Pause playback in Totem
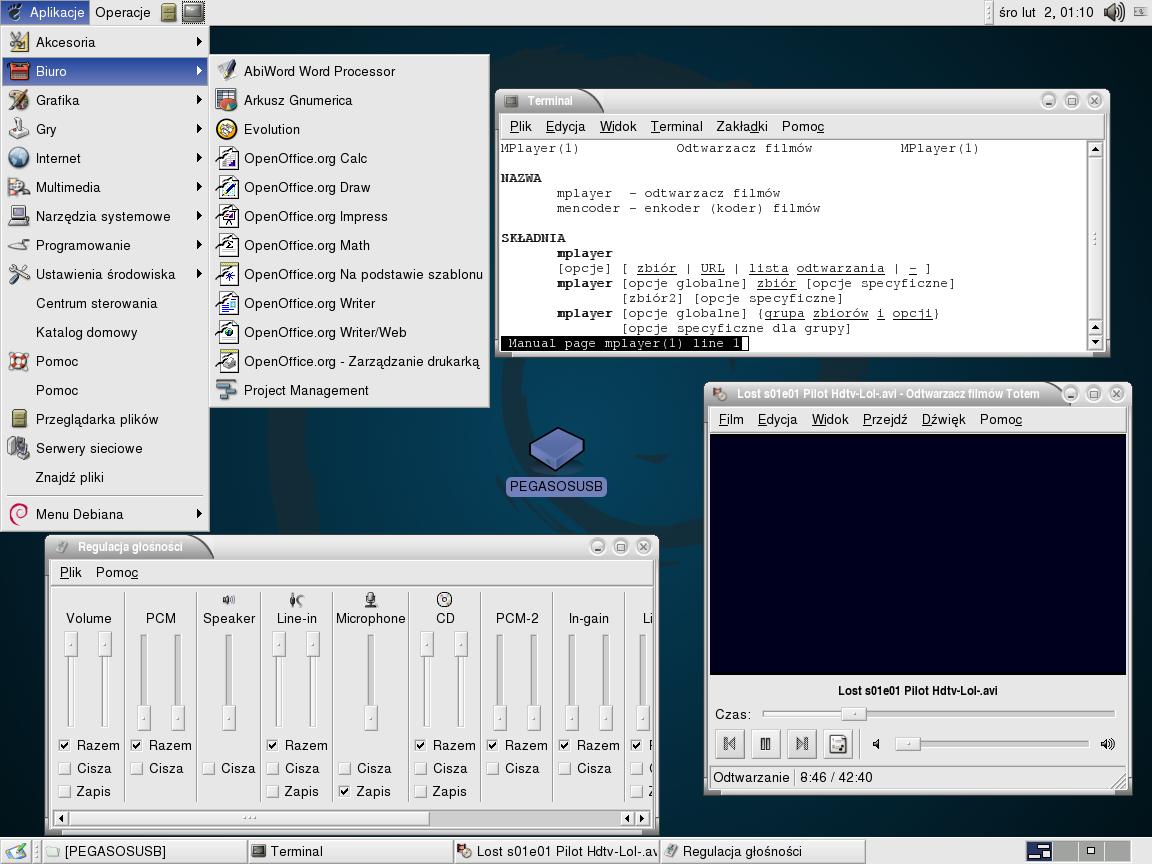 (766, 744)
